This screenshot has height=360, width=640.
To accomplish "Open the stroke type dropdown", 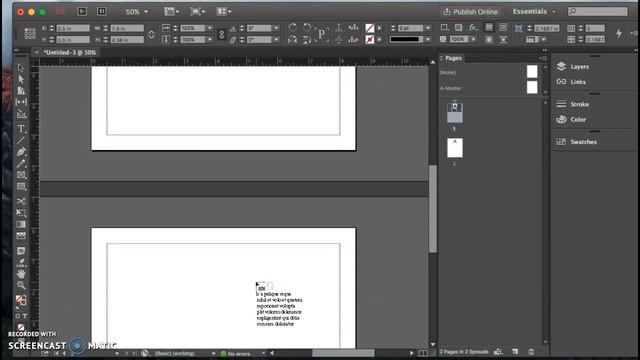I will (428, 40).
